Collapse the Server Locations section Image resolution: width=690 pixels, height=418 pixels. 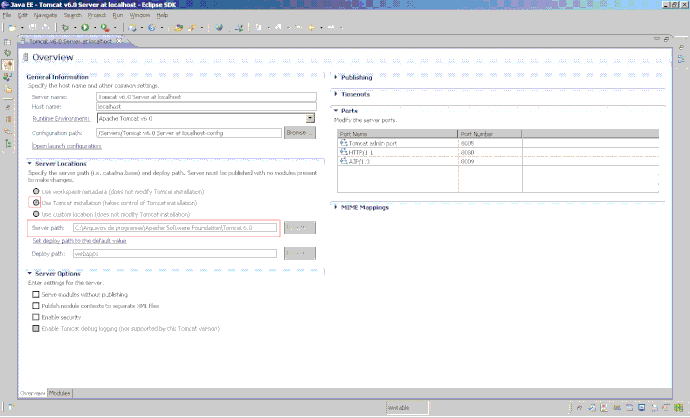click(x=30, y=163)
